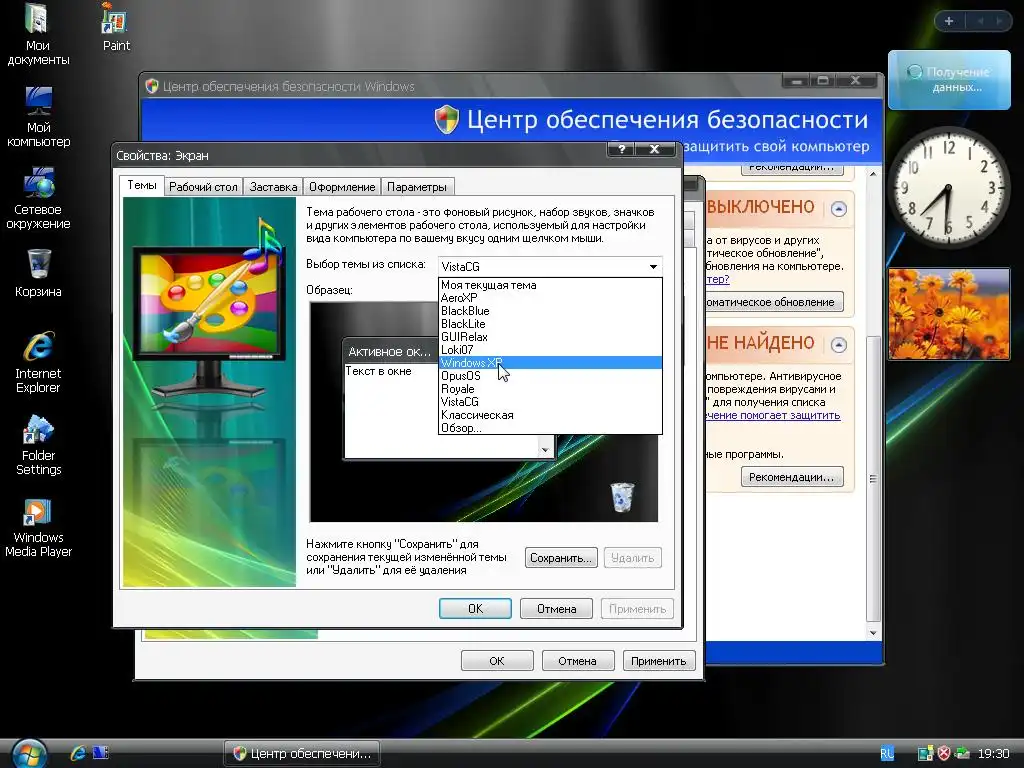
Task: Click the sidebar add gadget plus button
Action: pyautogui.click(x=949, y=21)
